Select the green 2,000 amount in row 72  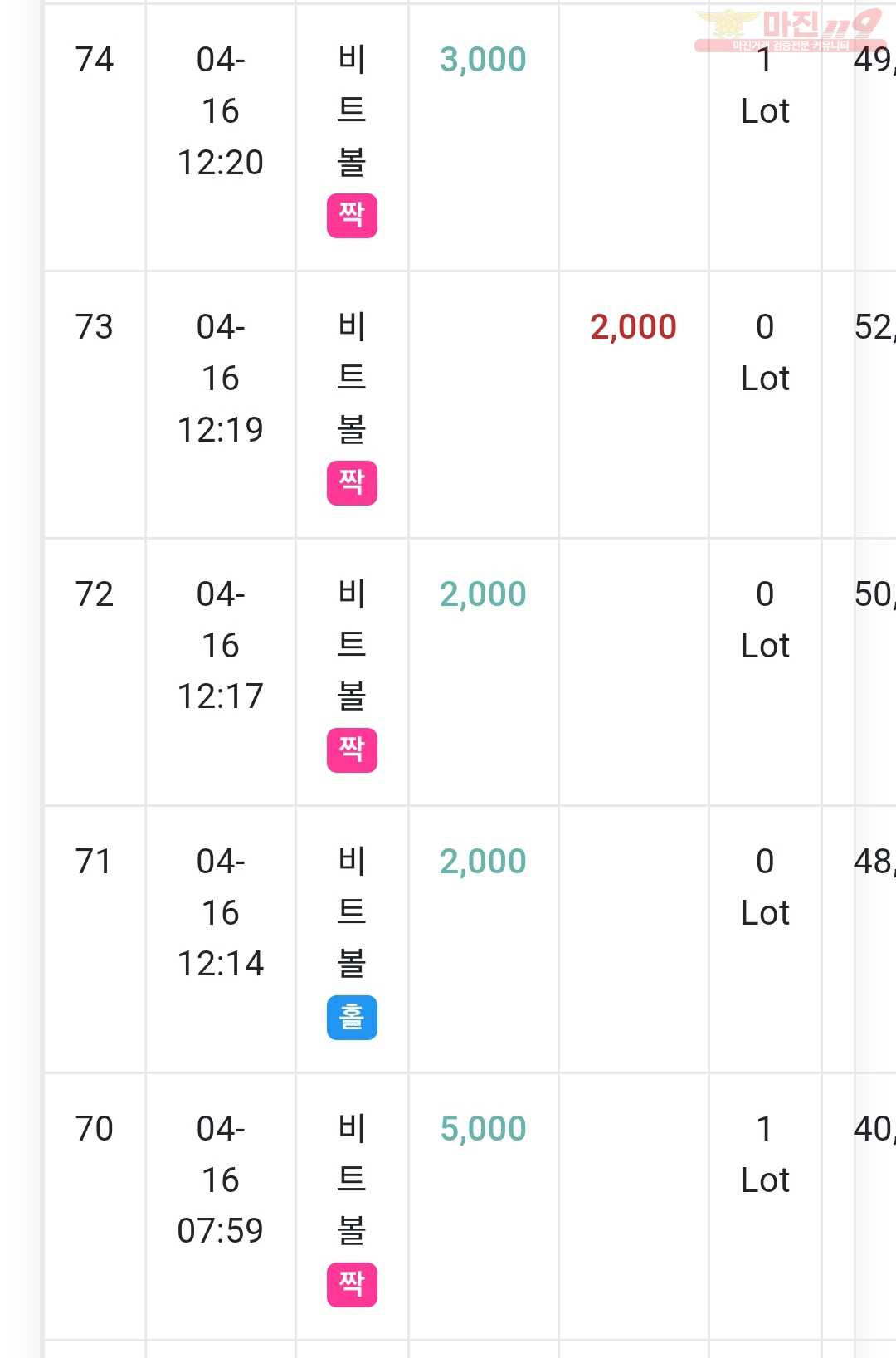pos(483,594)
